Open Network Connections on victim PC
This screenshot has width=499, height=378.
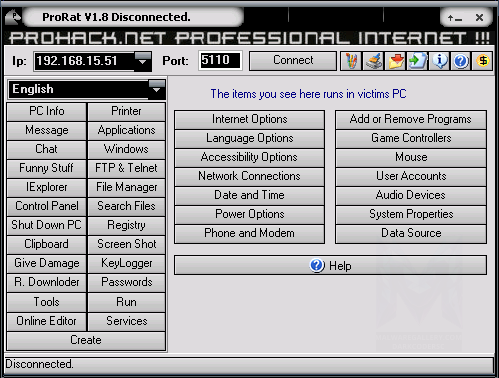pos(249,176)
